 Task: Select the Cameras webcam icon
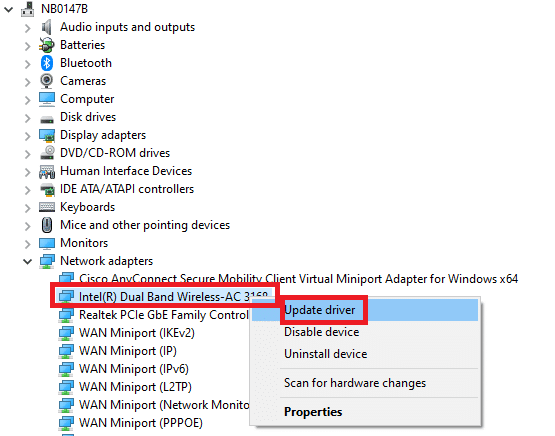point(47,81)
